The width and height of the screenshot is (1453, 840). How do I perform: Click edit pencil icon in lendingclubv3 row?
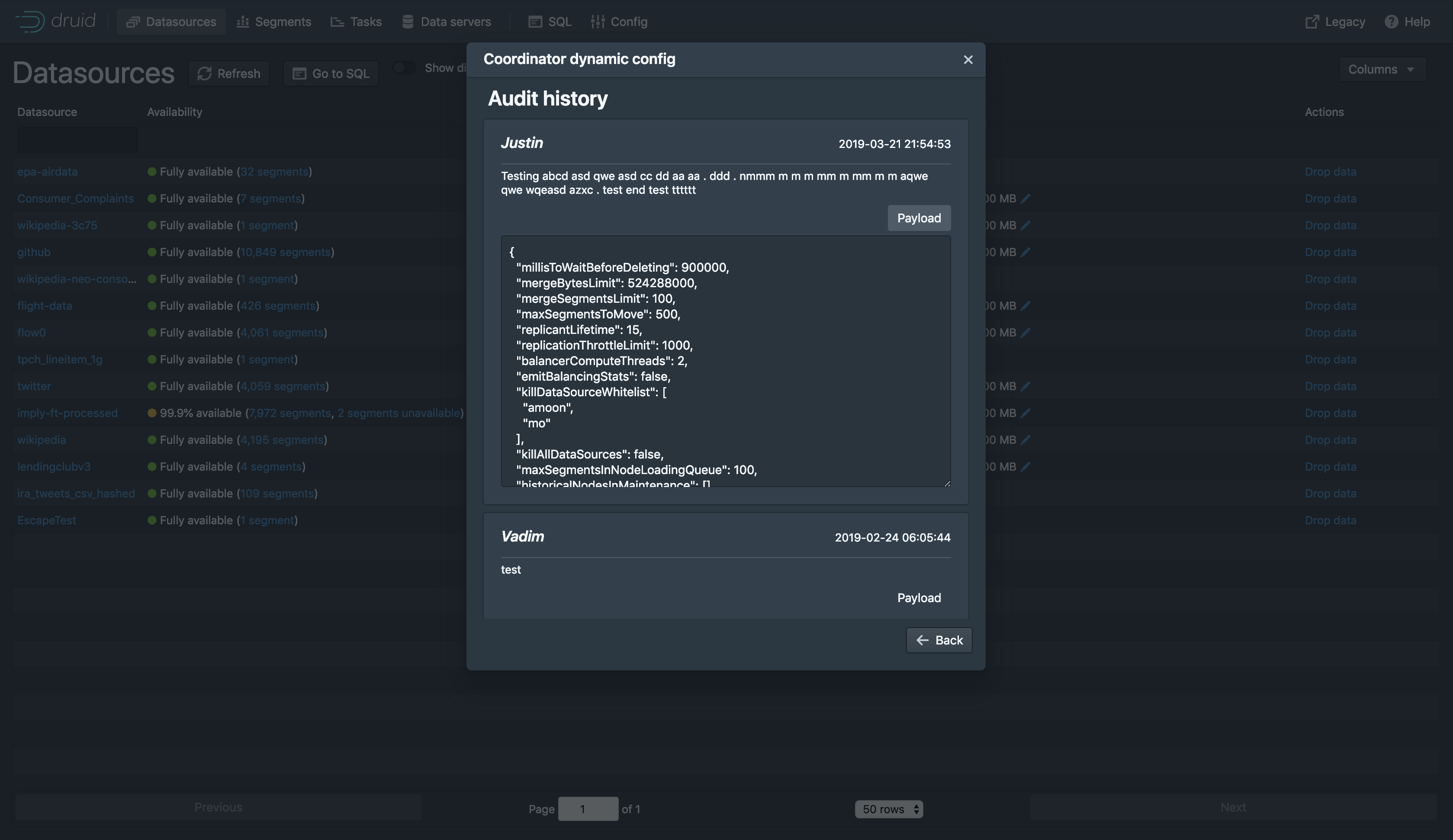(x=1025, y=467)
